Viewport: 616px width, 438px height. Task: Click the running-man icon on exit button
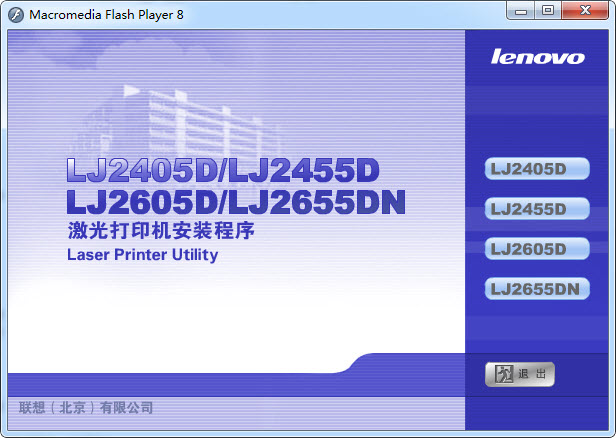(504, 374)
